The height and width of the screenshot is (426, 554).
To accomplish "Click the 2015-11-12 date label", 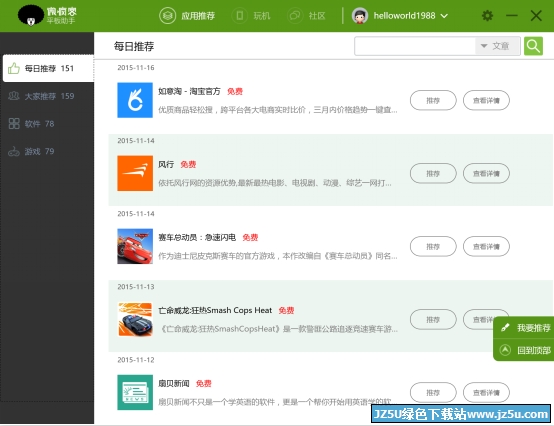I will click(136, 360).
